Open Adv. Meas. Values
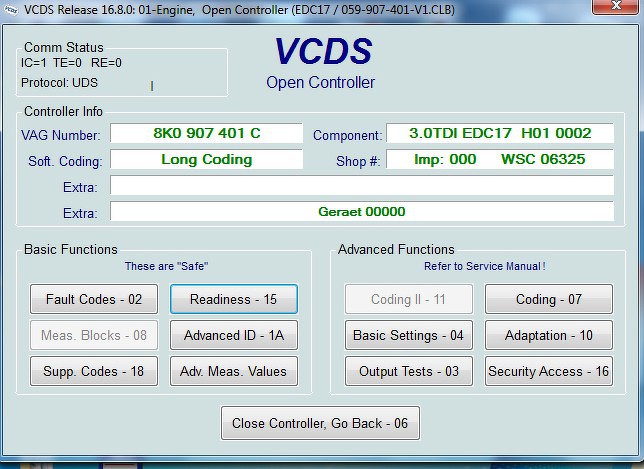 [234, 371]
